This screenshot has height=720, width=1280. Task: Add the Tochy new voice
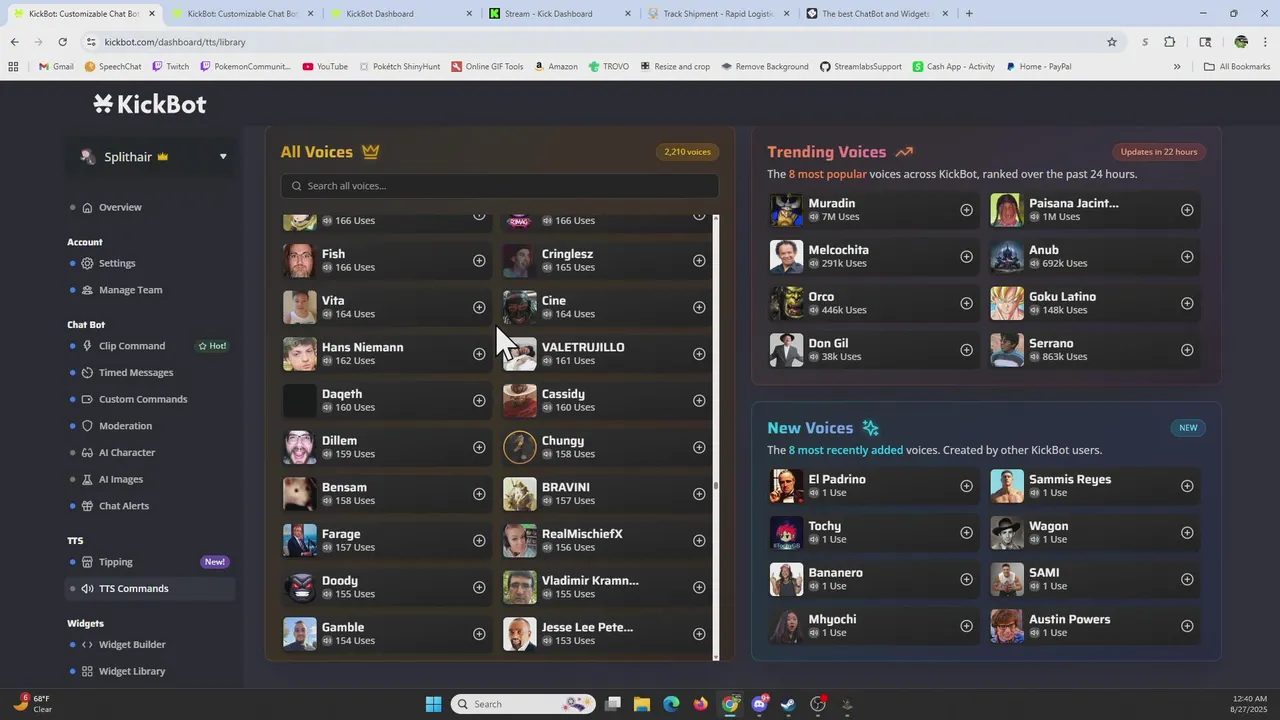click(x=966, y=533)
